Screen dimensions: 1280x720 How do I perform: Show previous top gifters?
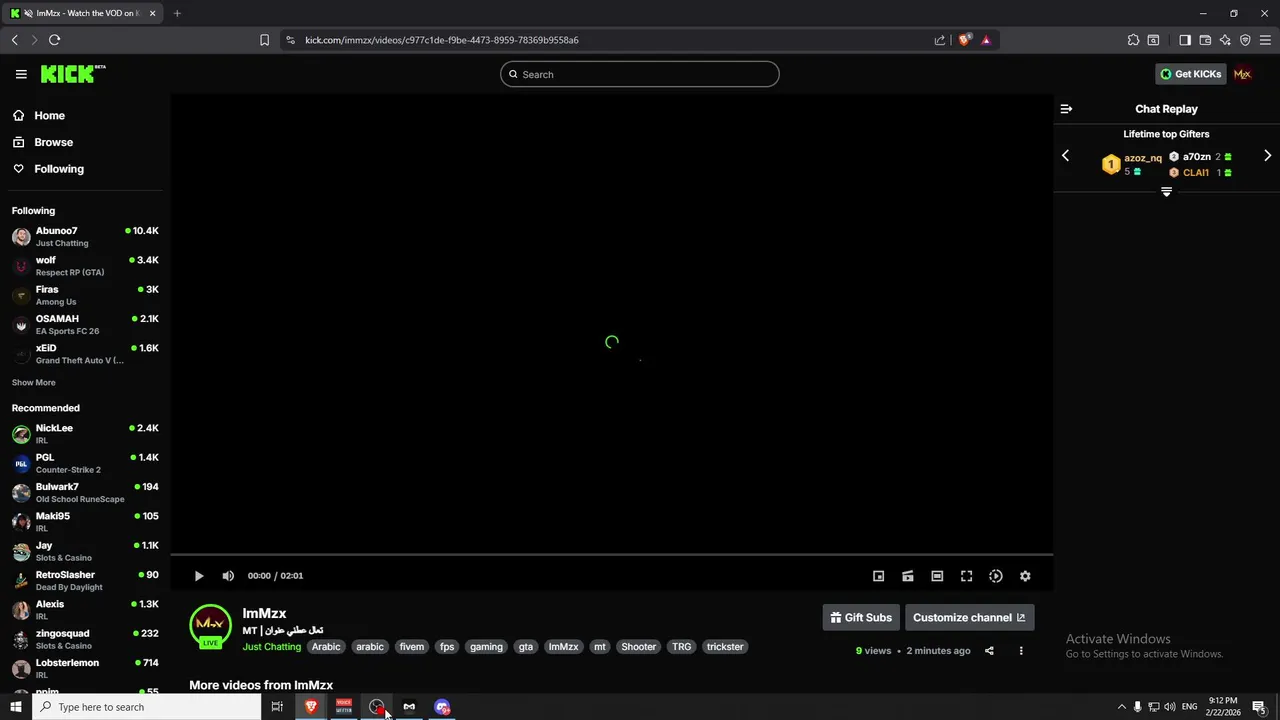tap(1065, 156)
